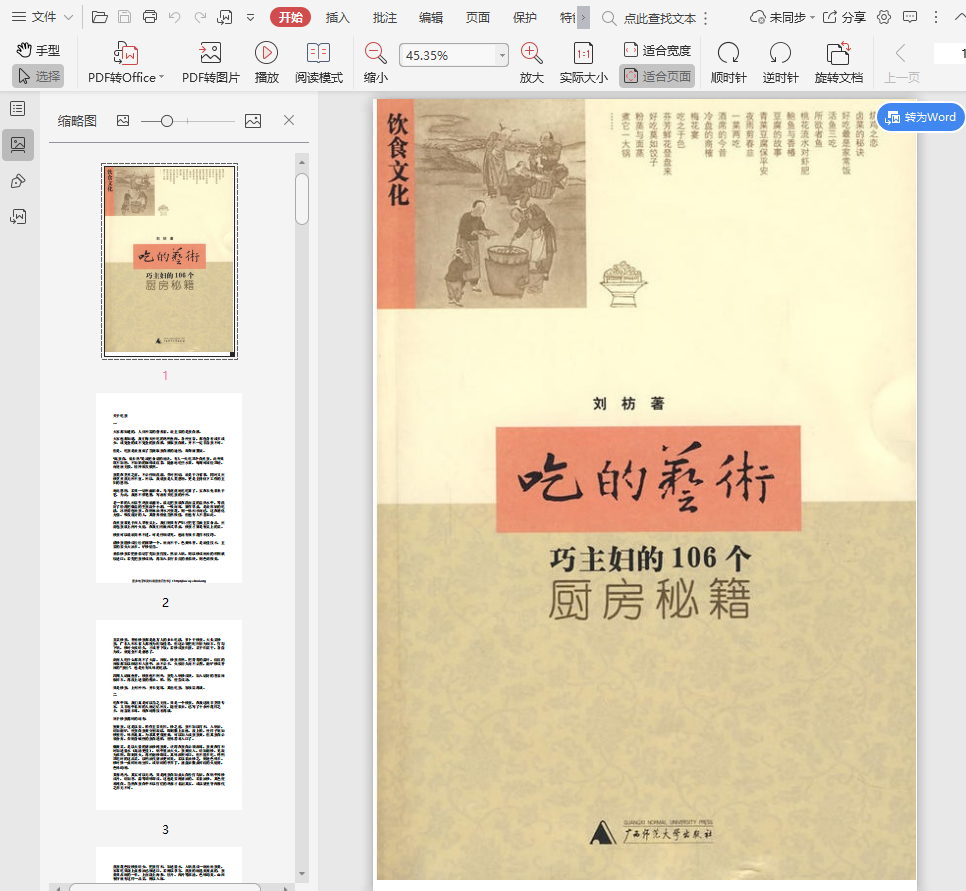This screenshot has width=966, height=891.
Task: Open the 文件 file menu
Action: pos(42,17)
